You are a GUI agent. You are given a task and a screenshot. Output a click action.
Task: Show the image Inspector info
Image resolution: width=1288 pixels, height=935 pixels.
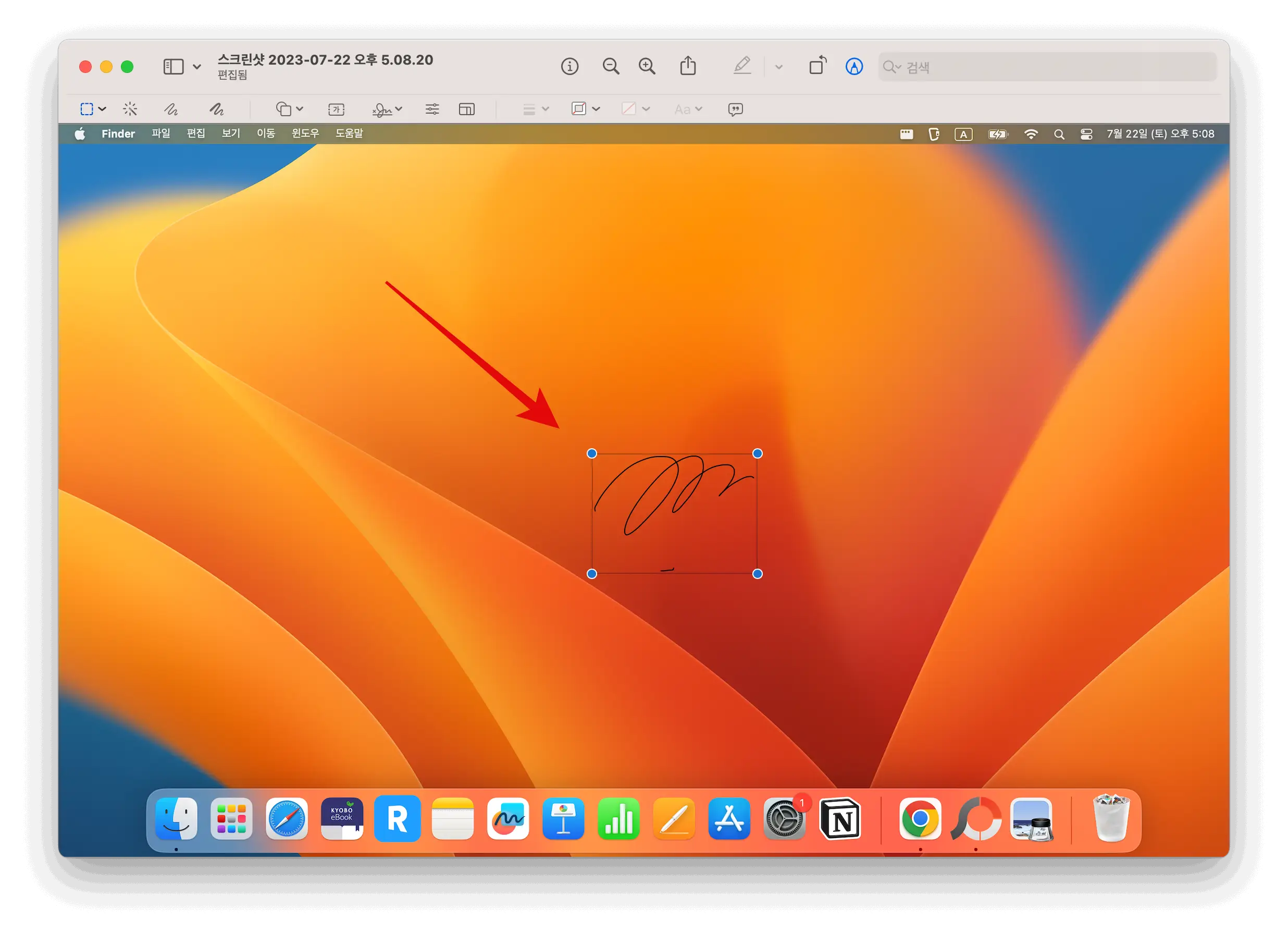569,67
